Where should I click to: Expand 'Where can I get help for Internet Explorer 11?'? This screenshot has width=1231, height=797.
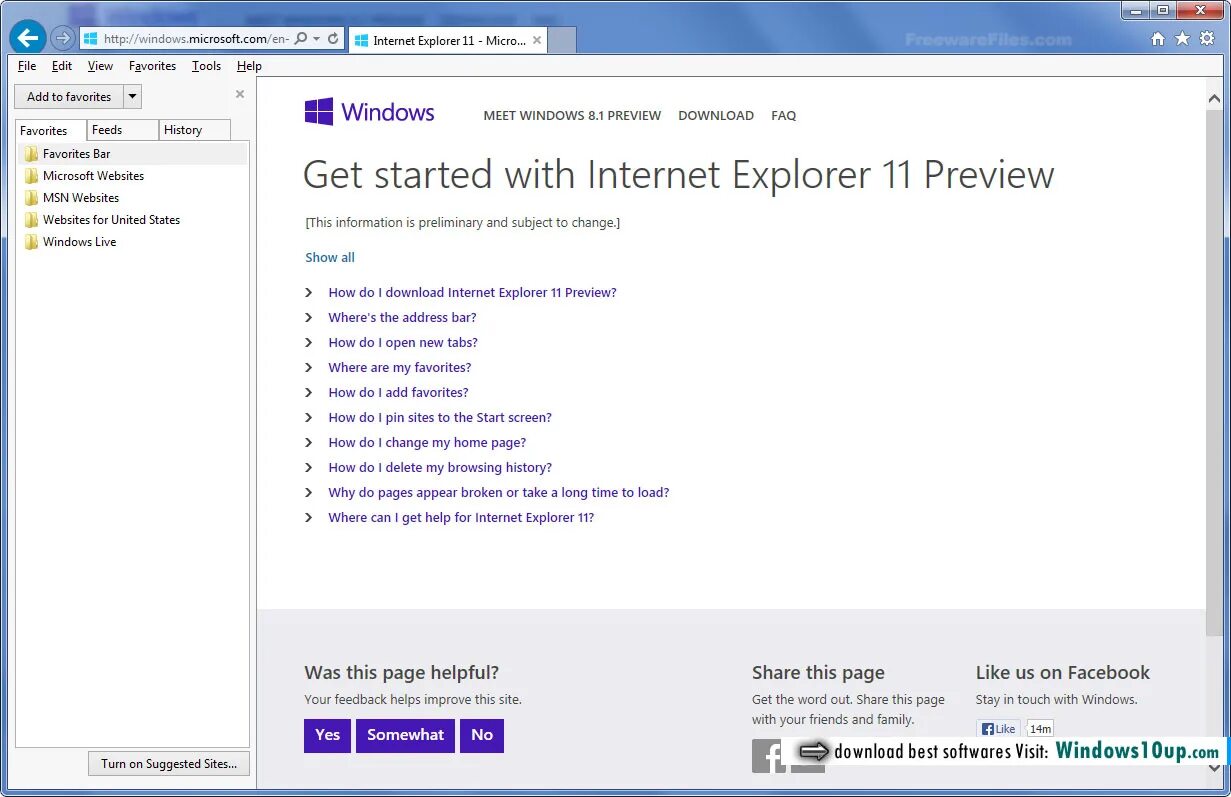pyautogui.click(x=461, y=518)
